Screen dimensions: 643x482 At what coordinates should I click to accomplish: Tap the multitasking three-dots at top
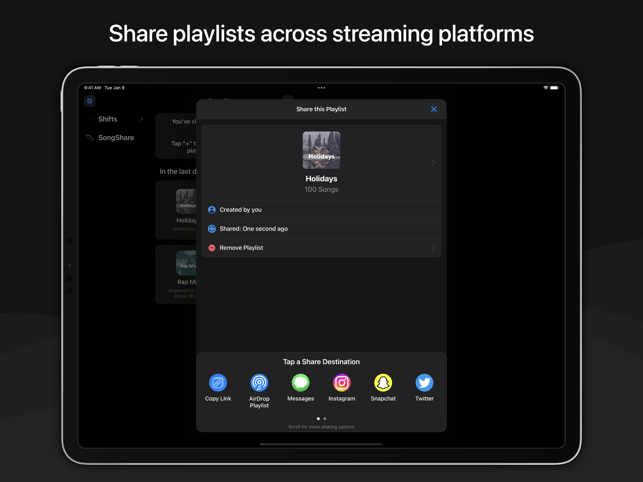click(322, 88)
